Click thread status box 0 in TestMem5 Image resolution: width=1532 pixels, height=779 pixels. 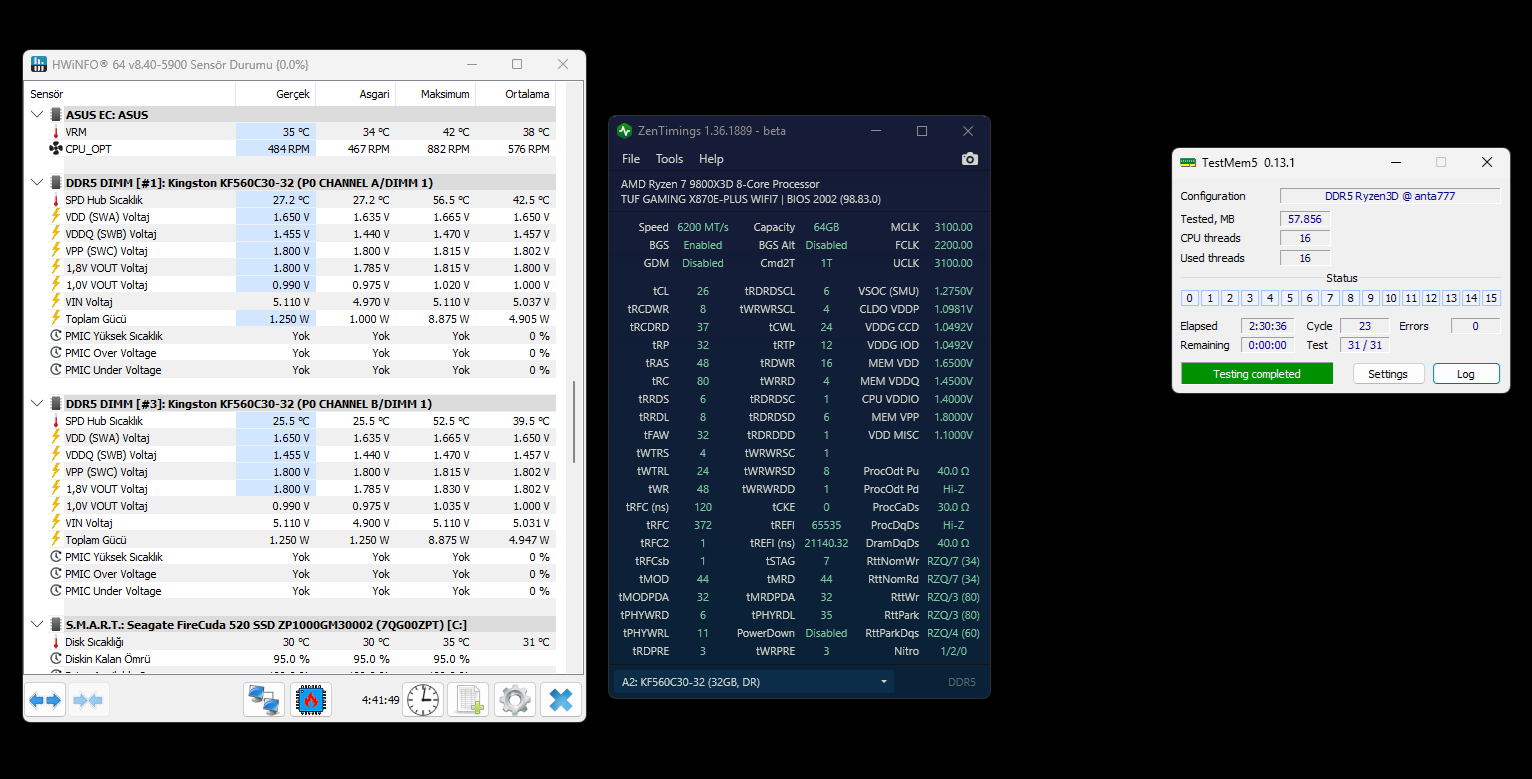[x=1190, y=298]
